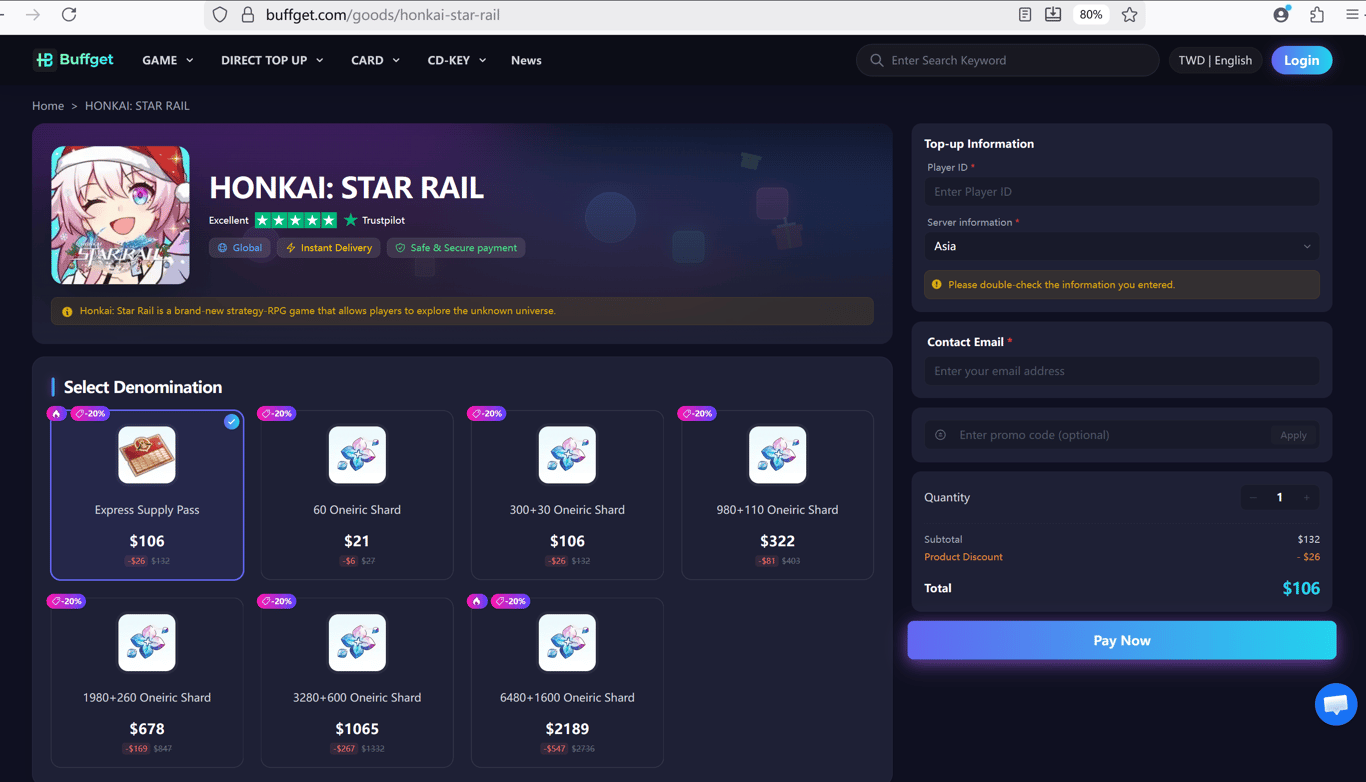This screenshot has height=782, width=1366.
Task: Open the TWD | English currency language selector
Action: coord(1215,60)
